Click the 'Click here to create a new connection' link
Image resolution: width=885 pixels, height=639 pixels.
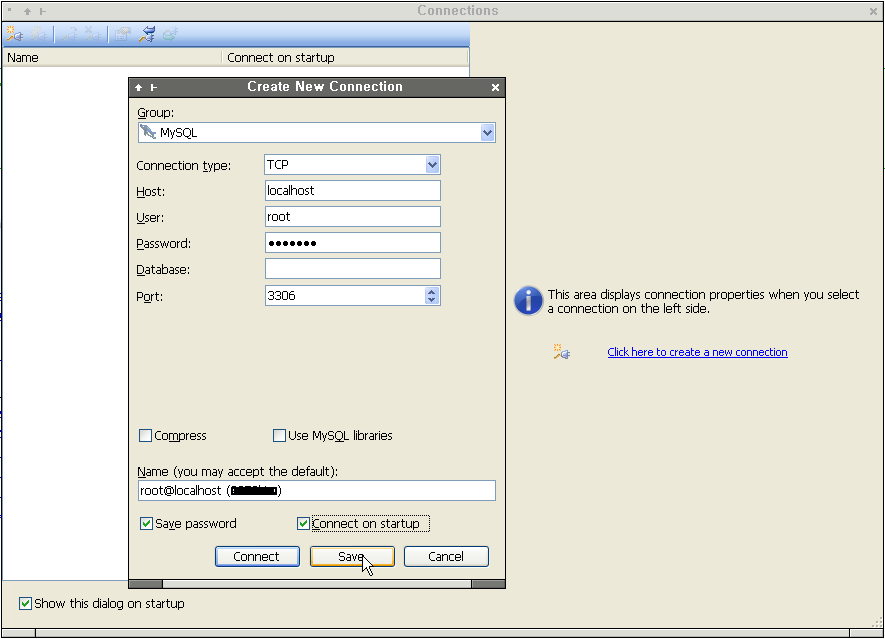click(x=697, y=352)
